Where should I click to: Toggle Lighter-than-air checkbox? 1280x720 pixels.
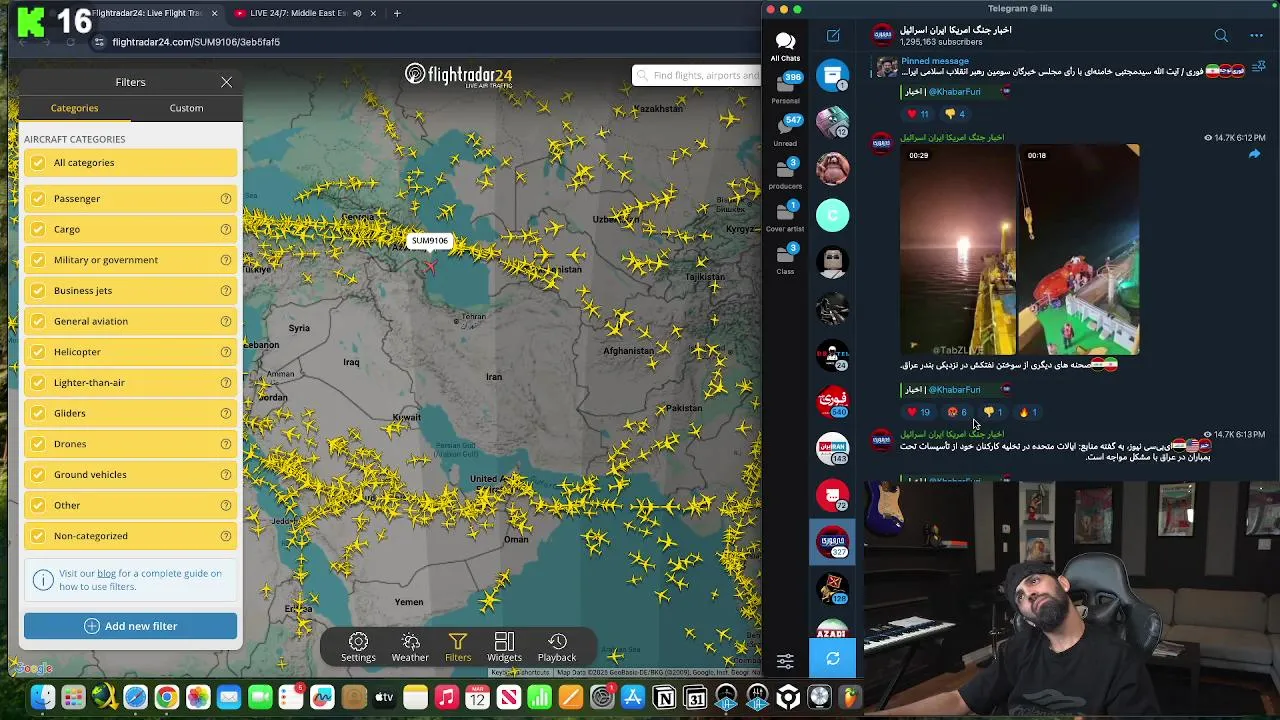coord(38,383)
